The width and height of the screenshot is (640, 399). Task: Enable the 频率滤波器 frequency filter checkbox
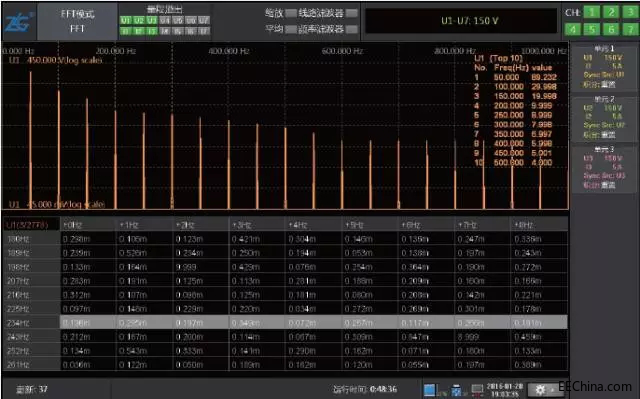(x=352, y=29)
